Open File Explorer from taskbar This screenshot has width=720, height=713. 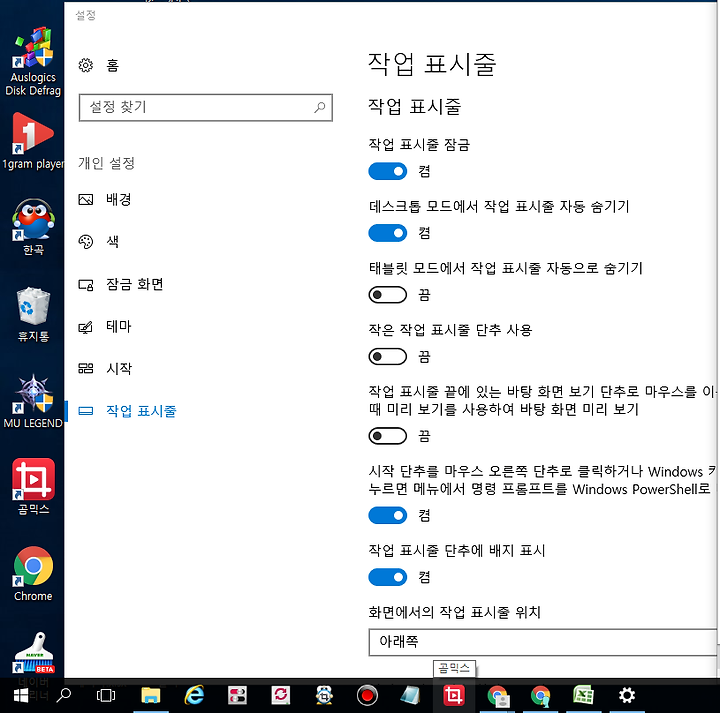[151, 696]
